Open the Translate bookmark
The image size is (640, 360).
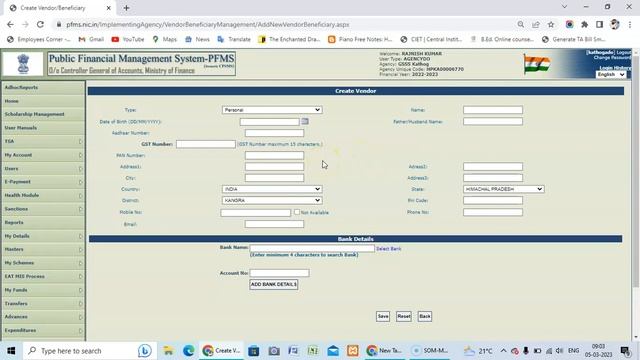[234, 39]
